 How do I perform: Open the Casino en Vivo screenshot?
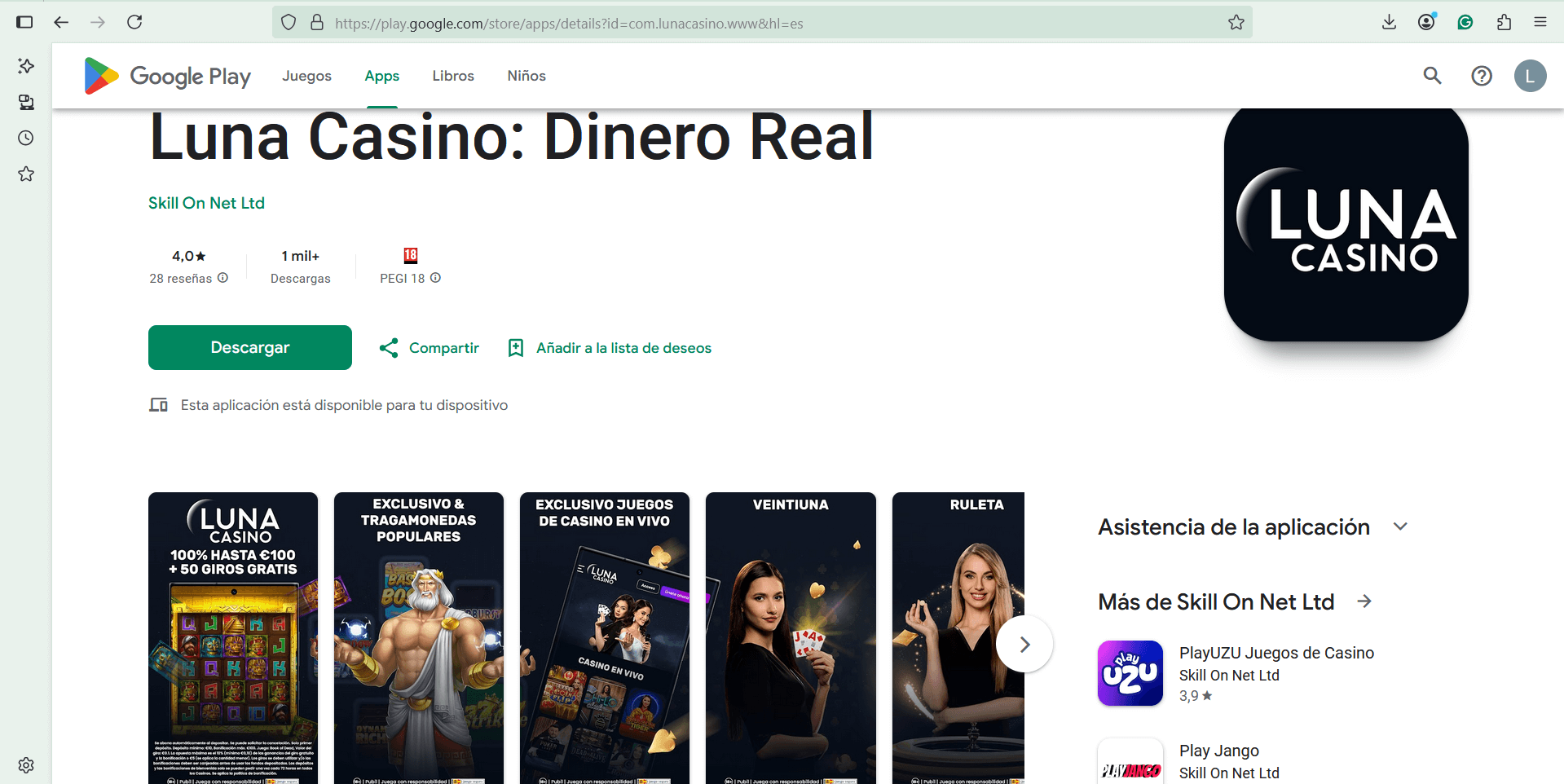pyautogui.click(x=605, y=638)
